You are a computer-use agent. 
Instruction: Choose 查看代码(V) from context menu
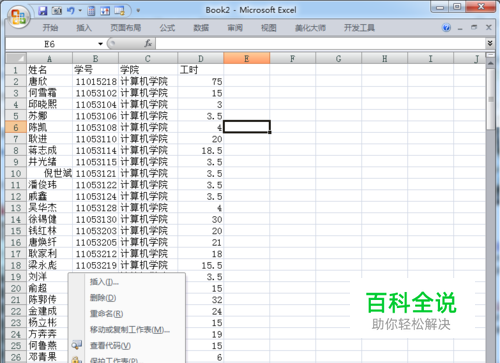[127, 346]
